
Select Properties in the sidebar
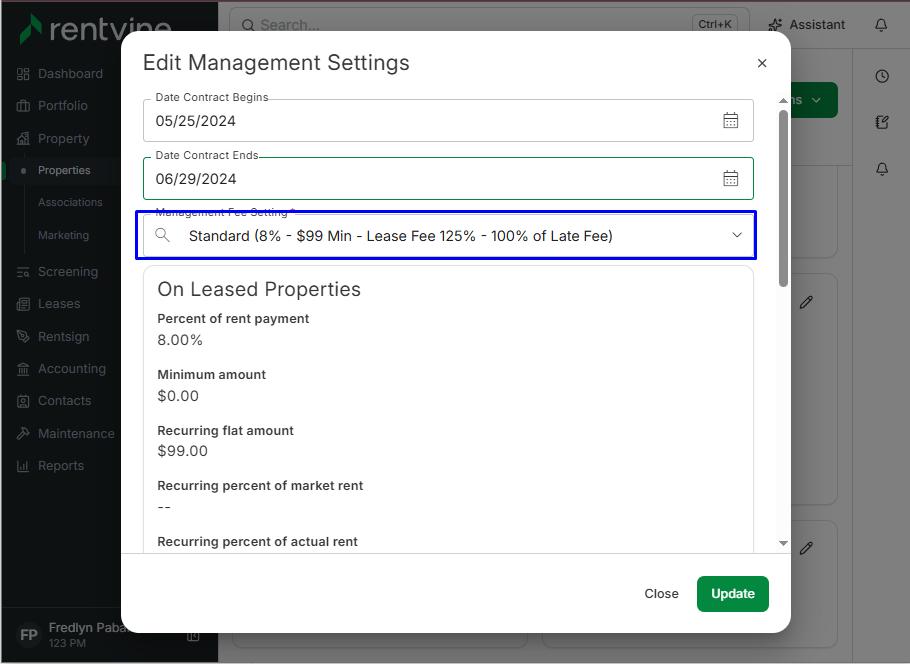(x=64, y=171)
